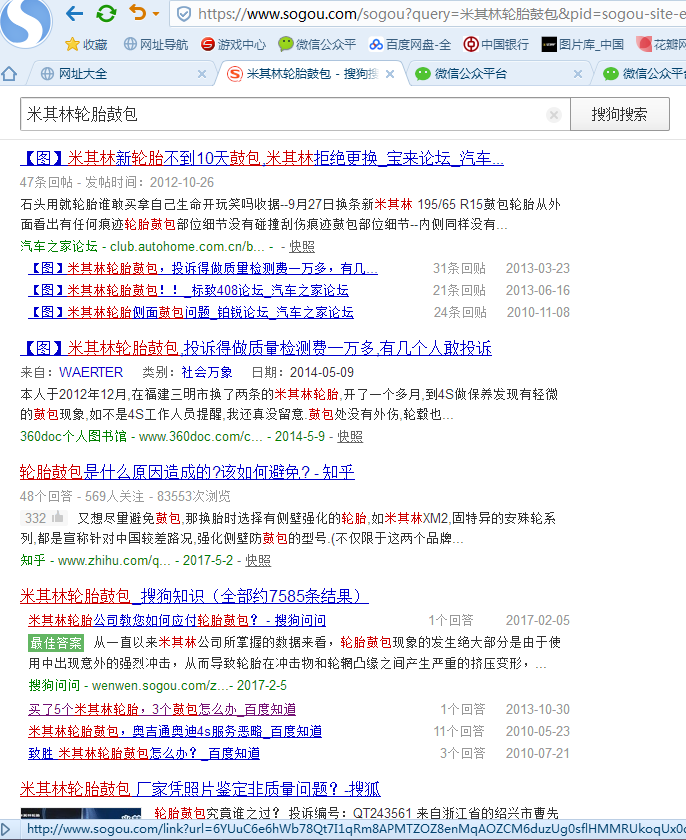The image size is (686, 840).
Task: Open the 百度网盘-全 bookmark
Action: (x=410, y=44)
